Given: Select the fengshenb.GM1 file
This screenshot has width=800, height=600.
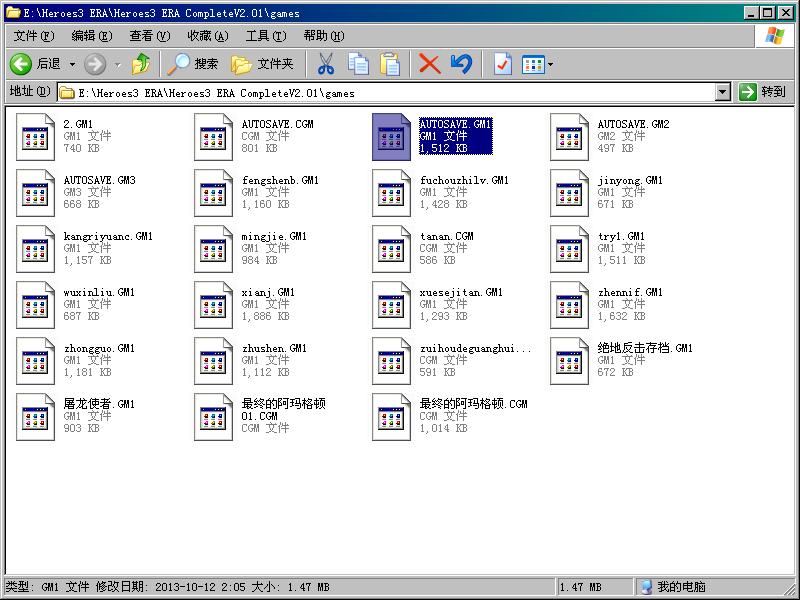Looking at the screenshot, I should click(279, 181).
